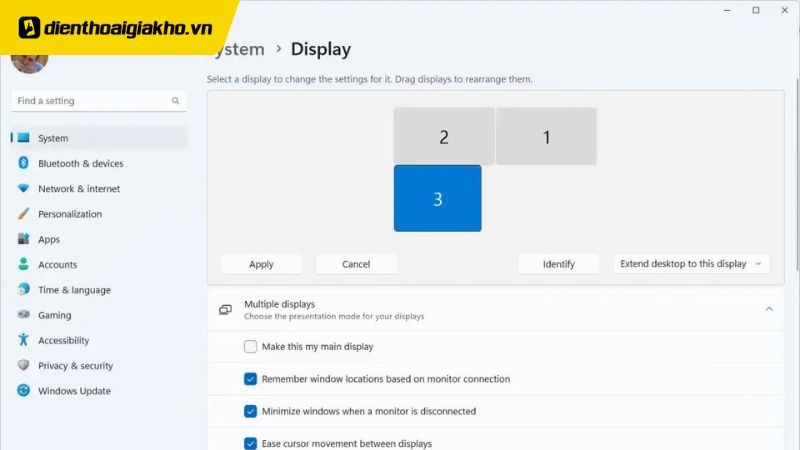The width and height of the screenshot is (800, 450).
Task: Open Personalization settings
Action: coord(99,214)
